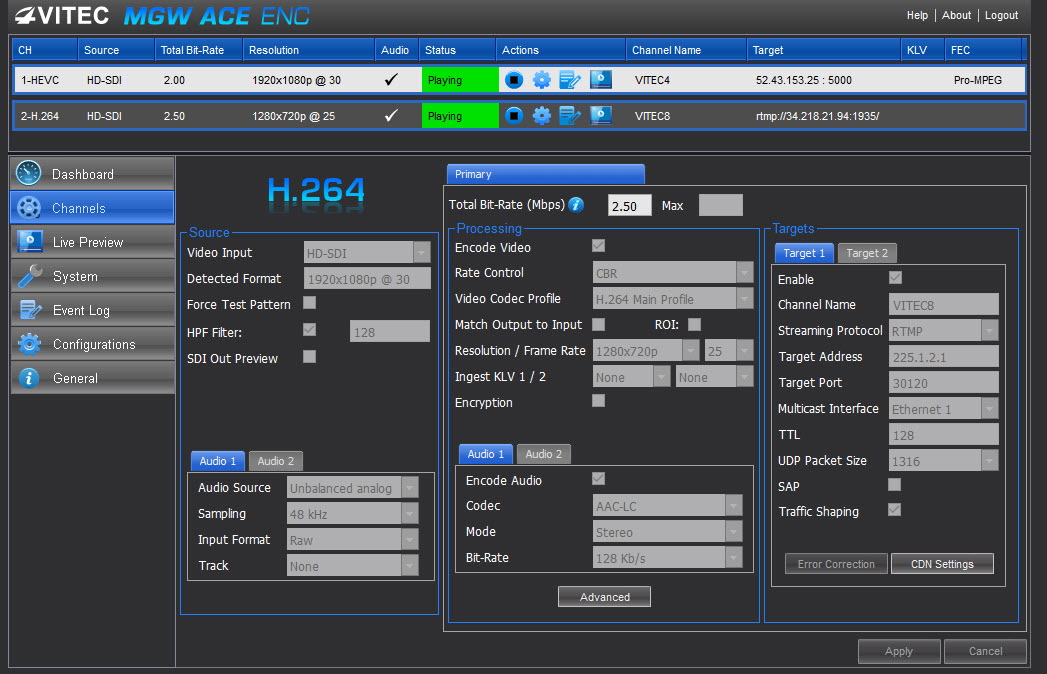Open edit notes icon for VITEC4 channel
This screenshot has height=674, width=1047.
(x=570, y=80)
